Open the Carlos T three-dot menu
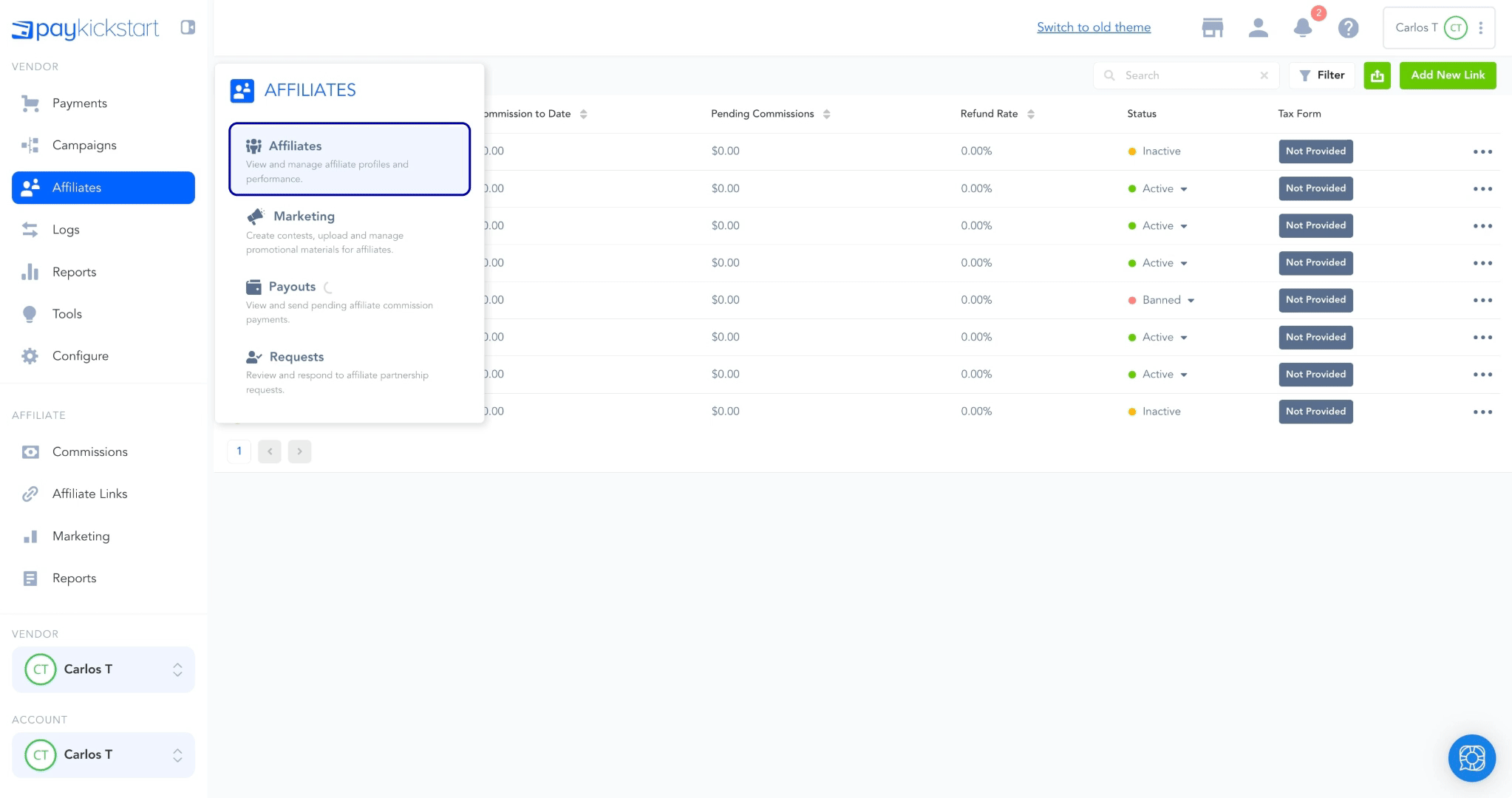1512x798 pixels. pyautogui.click(x=1480, y=28)
